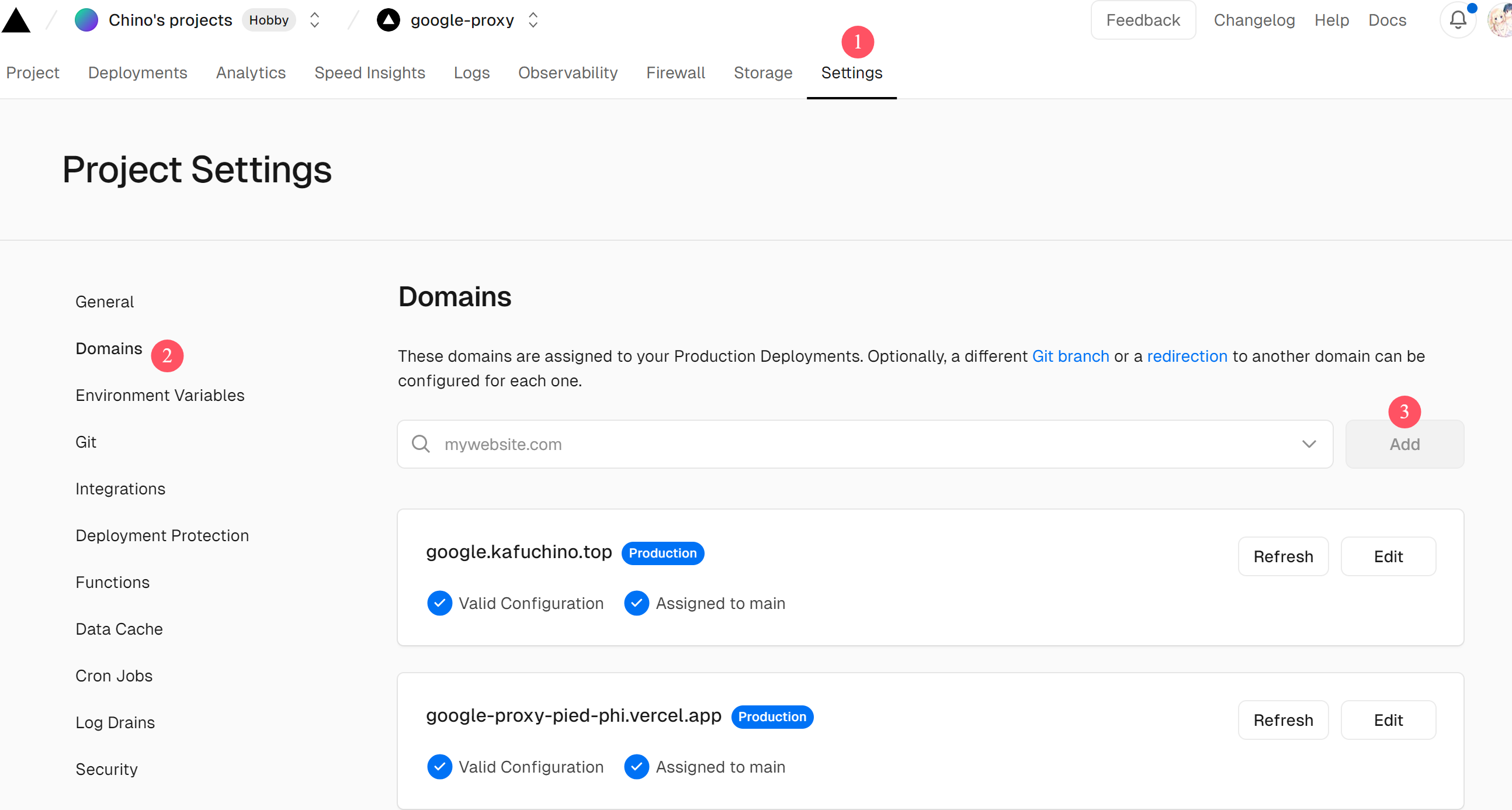Select Domains in the sidebar

tap(109, 349)
